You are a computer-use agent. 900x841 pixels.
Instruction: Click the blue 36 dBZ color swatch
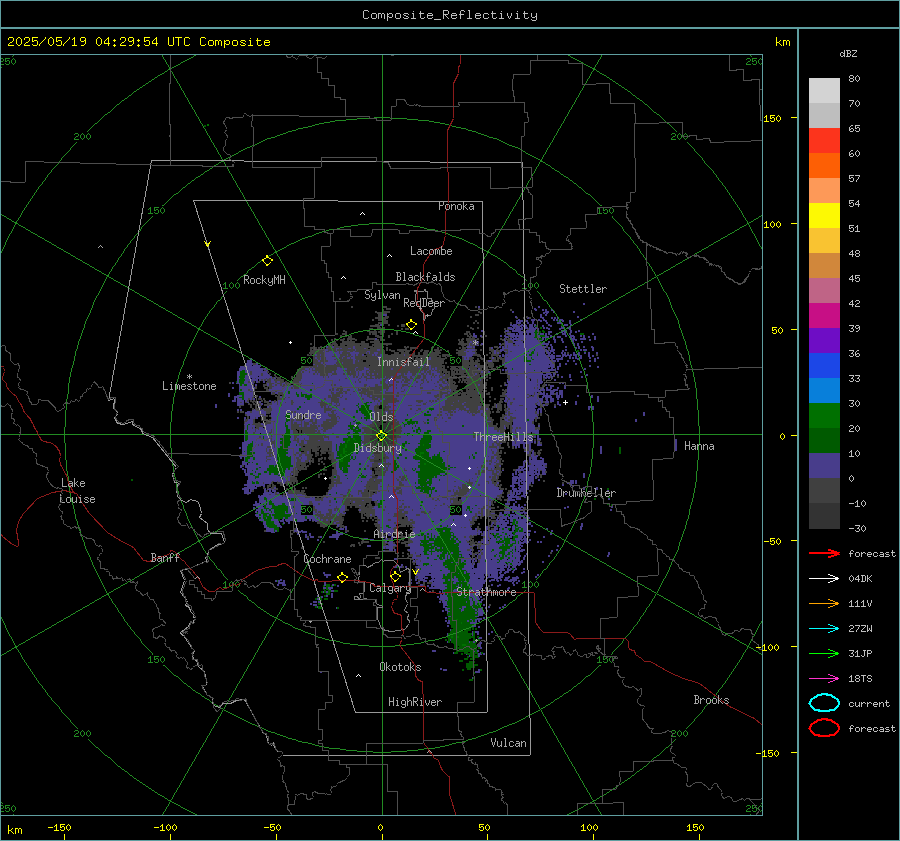[824, 366]
